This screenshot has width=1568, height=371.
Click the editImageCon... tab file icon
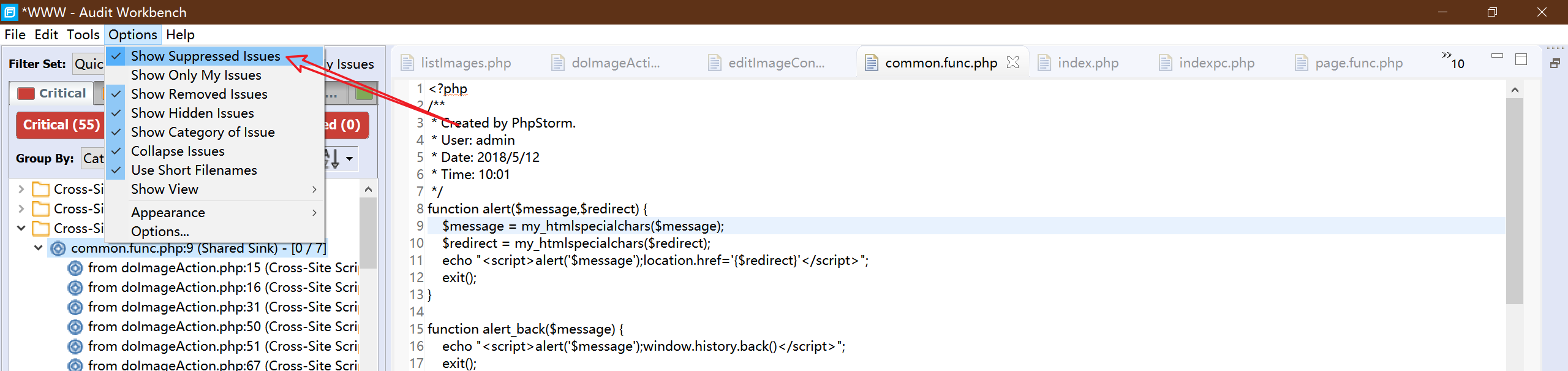(714, 63)
